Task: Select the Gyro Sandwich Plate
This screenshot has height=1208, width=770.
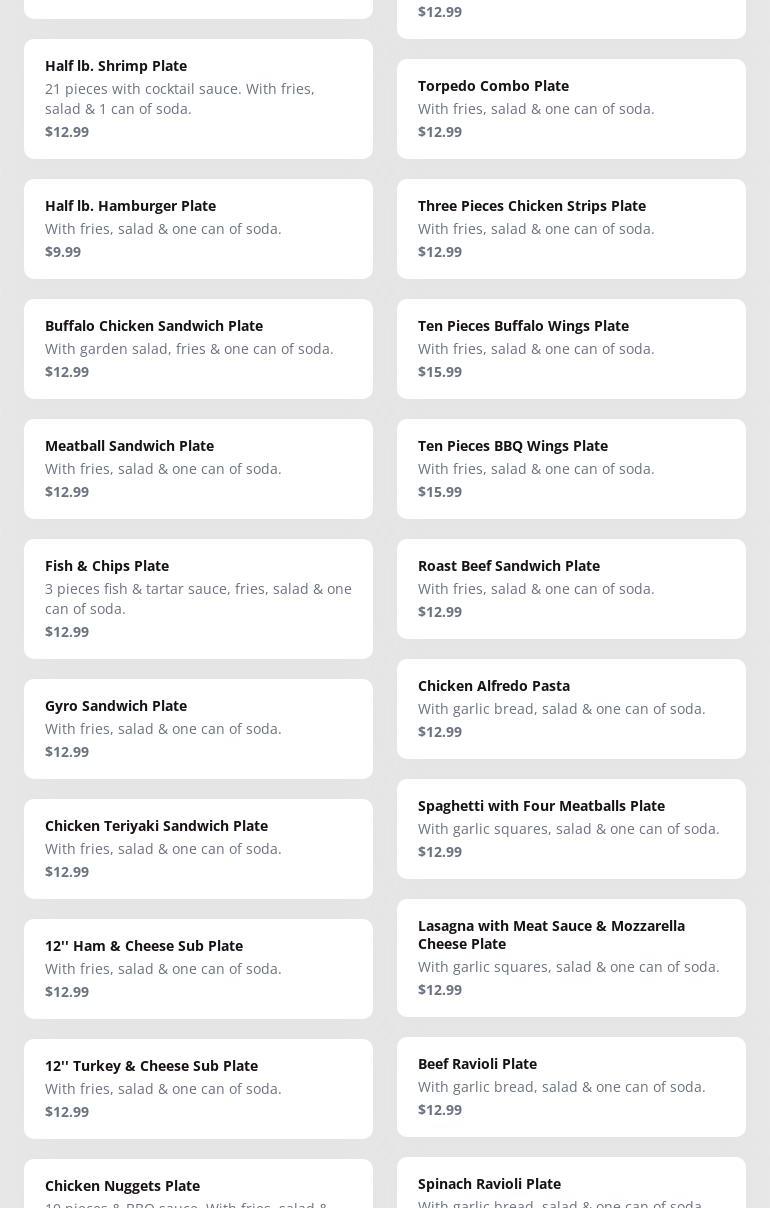Action: (x=198, y=728)
